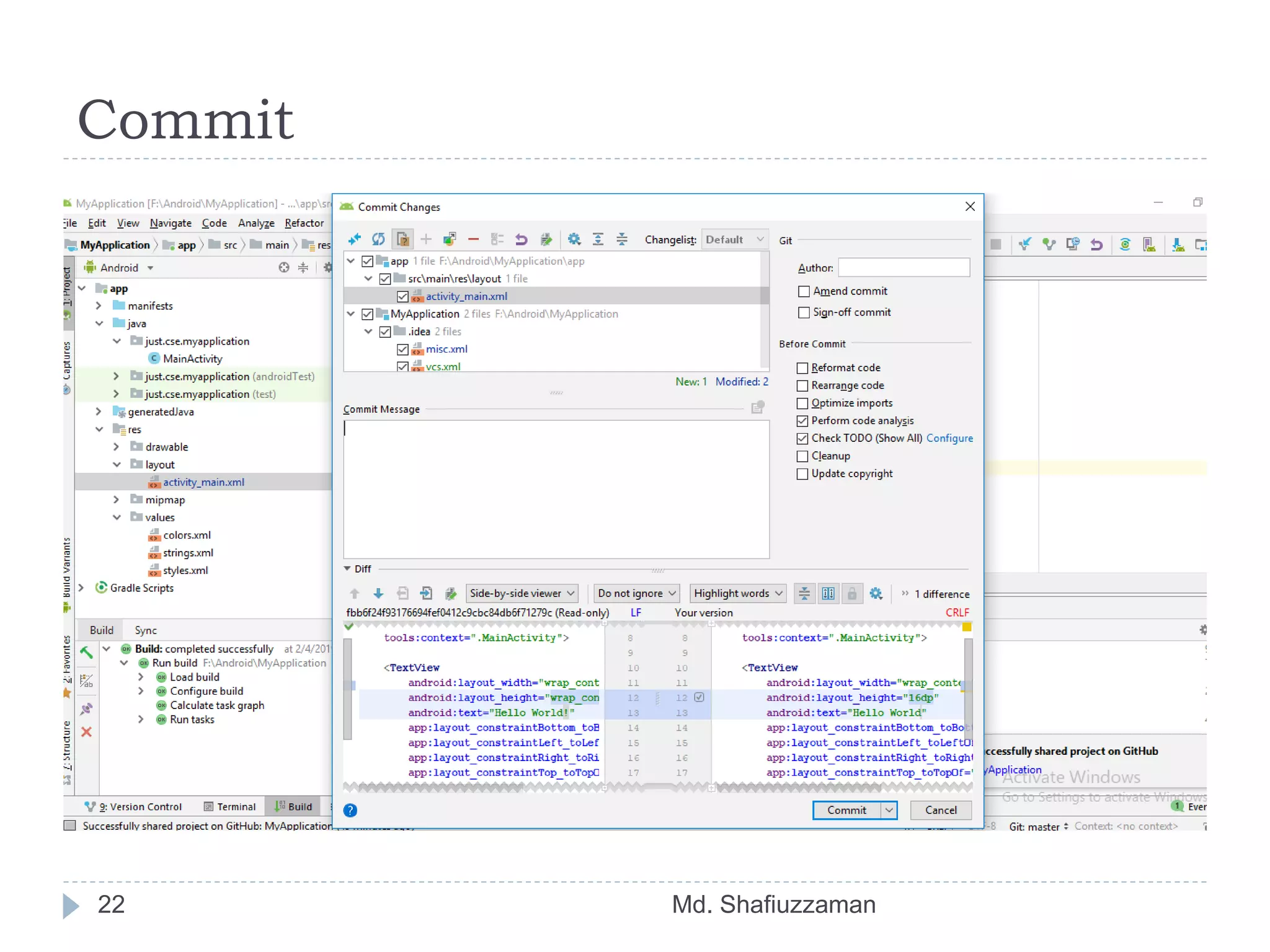Viewport: 1270px width, 952px height.
Task: Click the red Delete minus icon
Action: tap(473, 239)
